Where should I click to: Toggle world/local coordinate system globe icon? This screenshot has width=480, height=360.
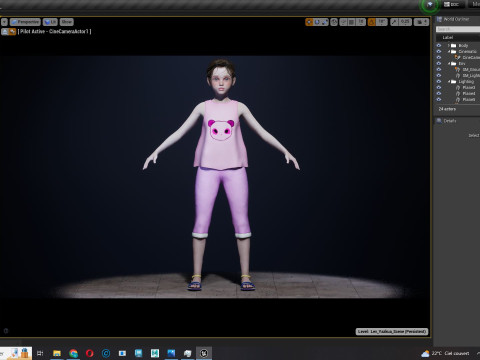334,22
